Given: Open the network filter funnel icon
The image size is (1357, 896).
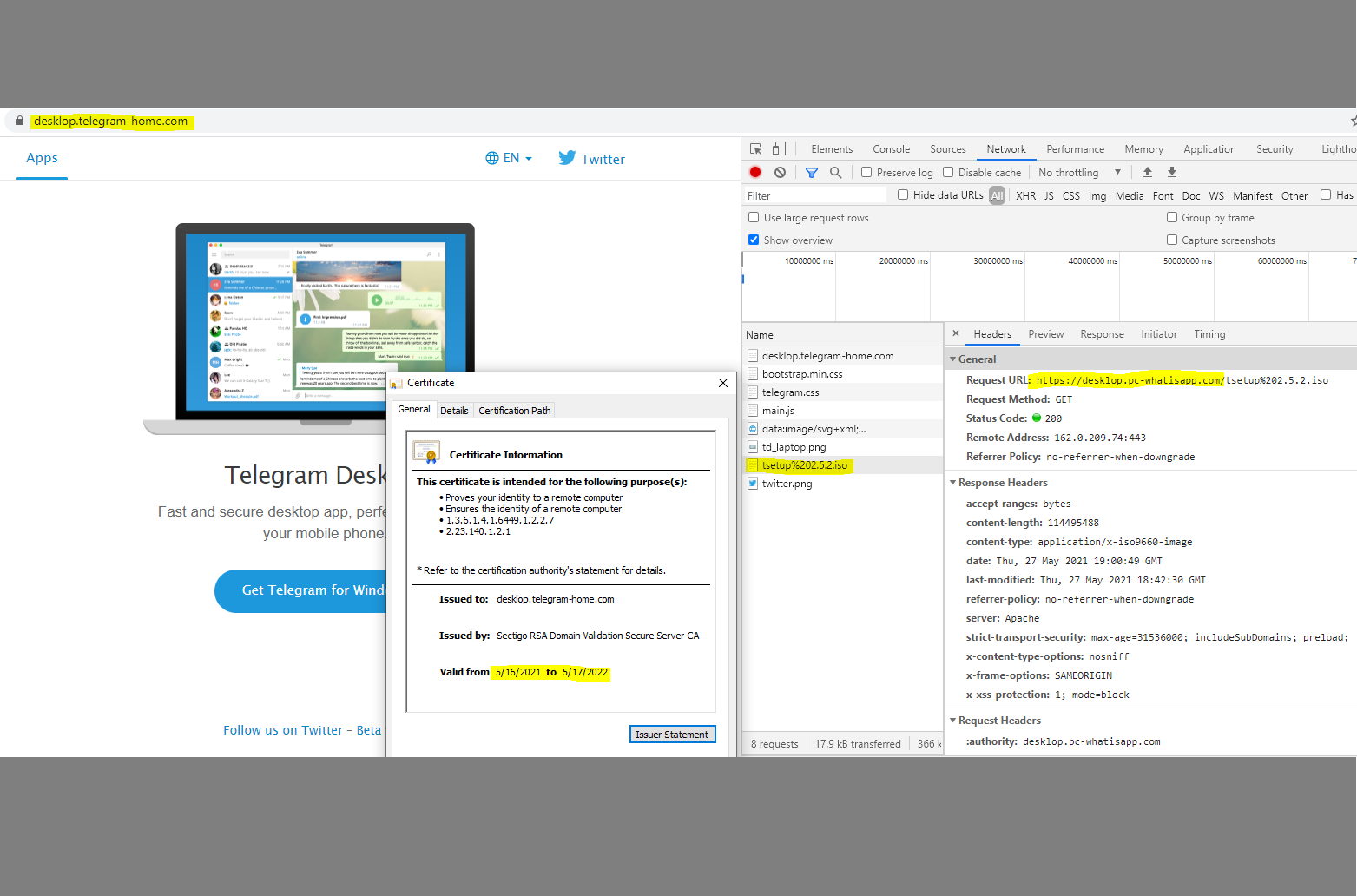Looking at the screenshot, I should pos(811,172).
